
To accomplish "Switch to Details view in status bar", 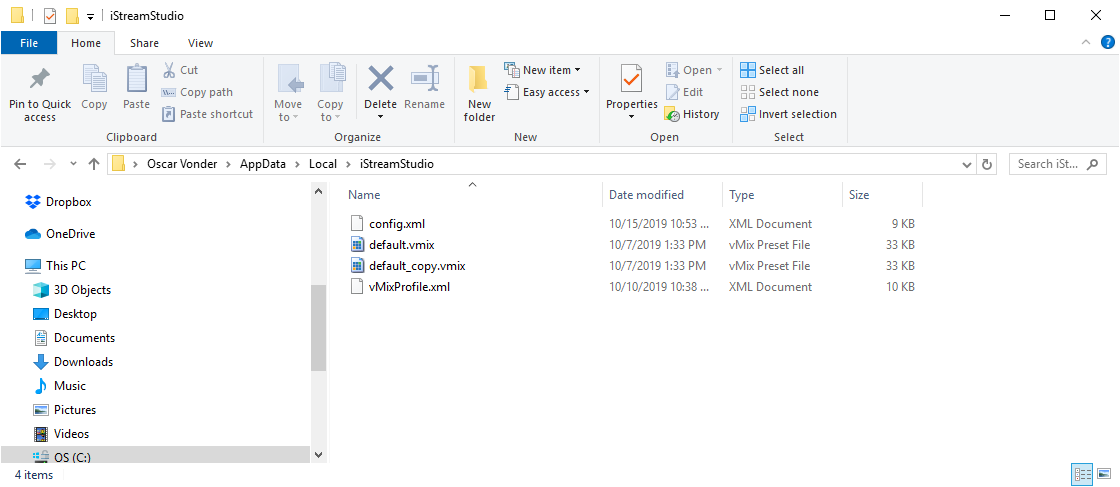I will tap(1082, 473).
